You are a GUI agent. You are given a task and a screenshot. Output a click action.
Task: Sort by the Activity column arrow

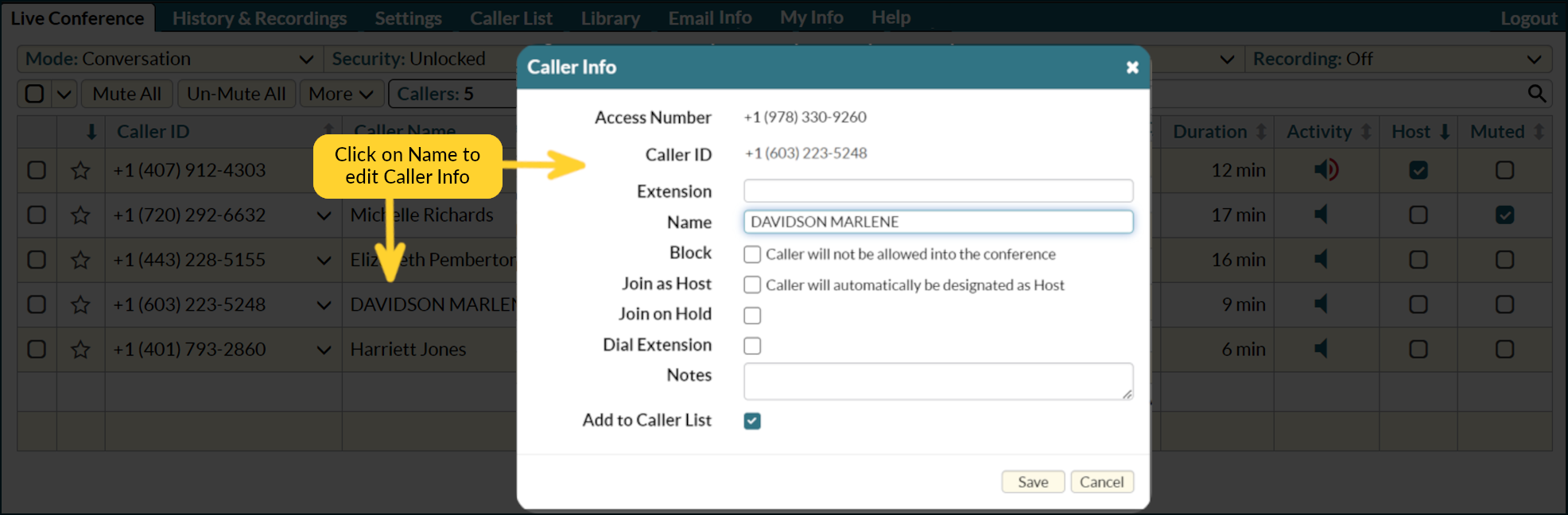pos(1366,132)
